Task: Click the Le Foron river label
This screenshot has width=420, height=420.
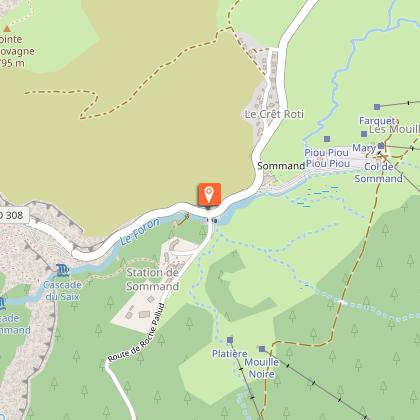Action: (139, 232)
